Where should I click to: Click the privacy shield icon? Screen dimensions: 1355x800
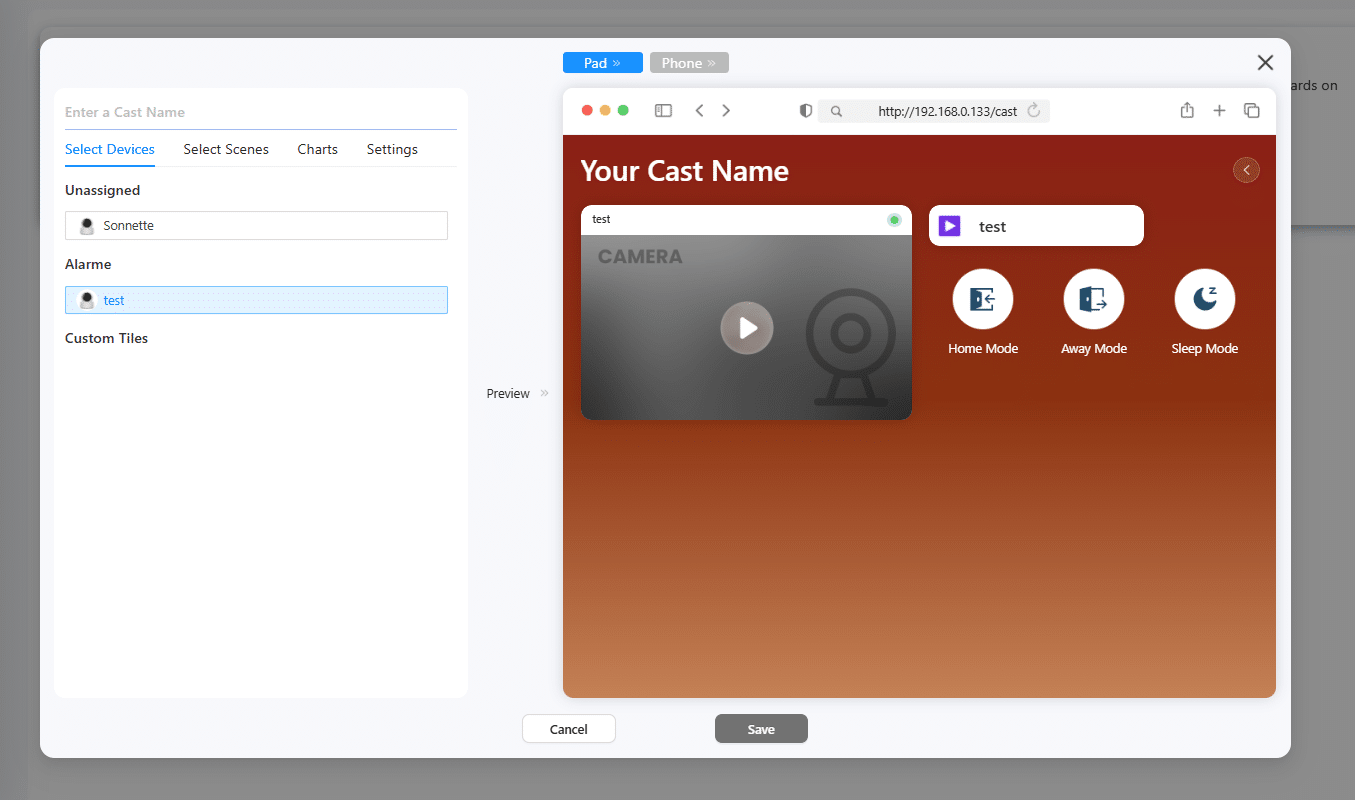pyautogui.click(x=806, y=111)
